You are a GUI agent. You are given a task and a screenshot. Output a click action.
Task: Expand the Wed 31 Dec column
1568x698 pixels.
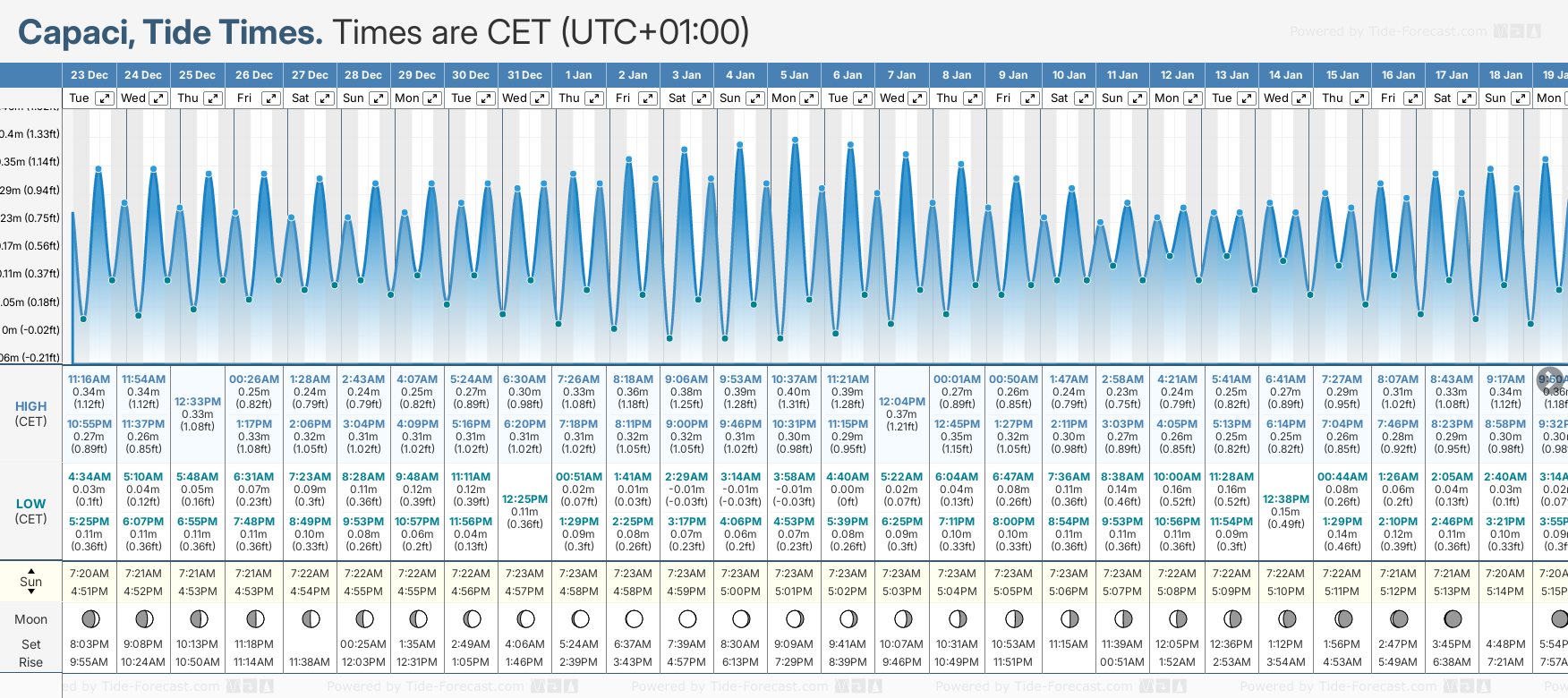(x=540, y=98)
